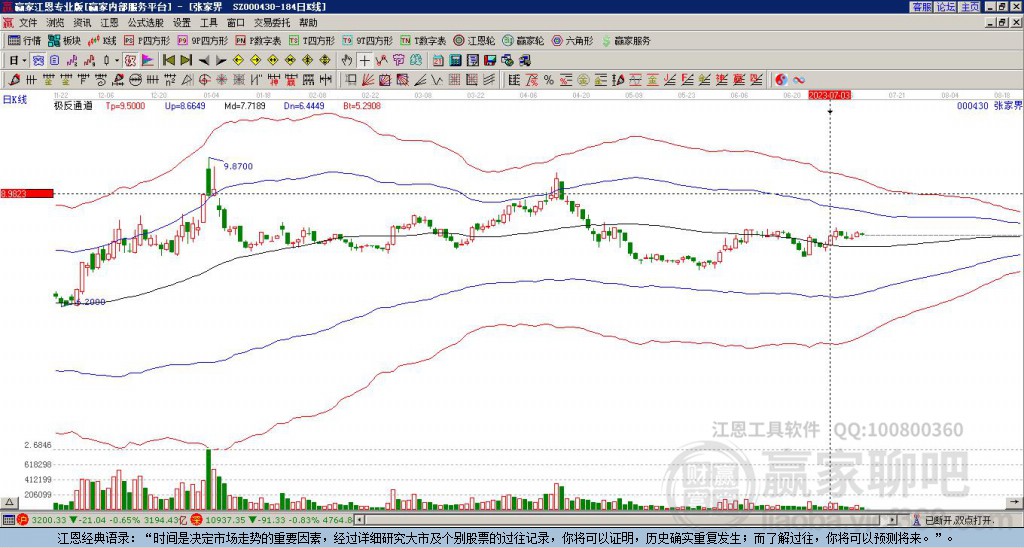Screen dimensions: 1024x548
Task: Open the 交易委托 menu
Action: (x=272, y=23)
